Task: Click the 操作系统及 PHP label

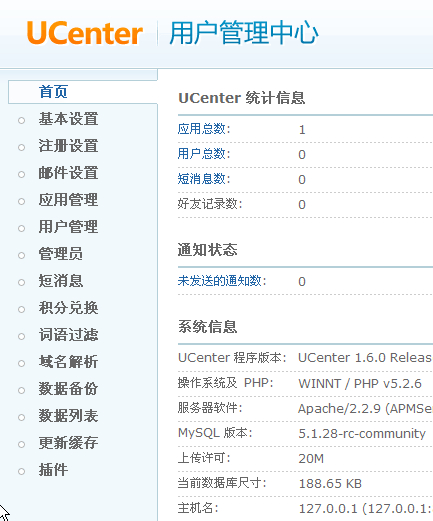Action: click(226, 383)
